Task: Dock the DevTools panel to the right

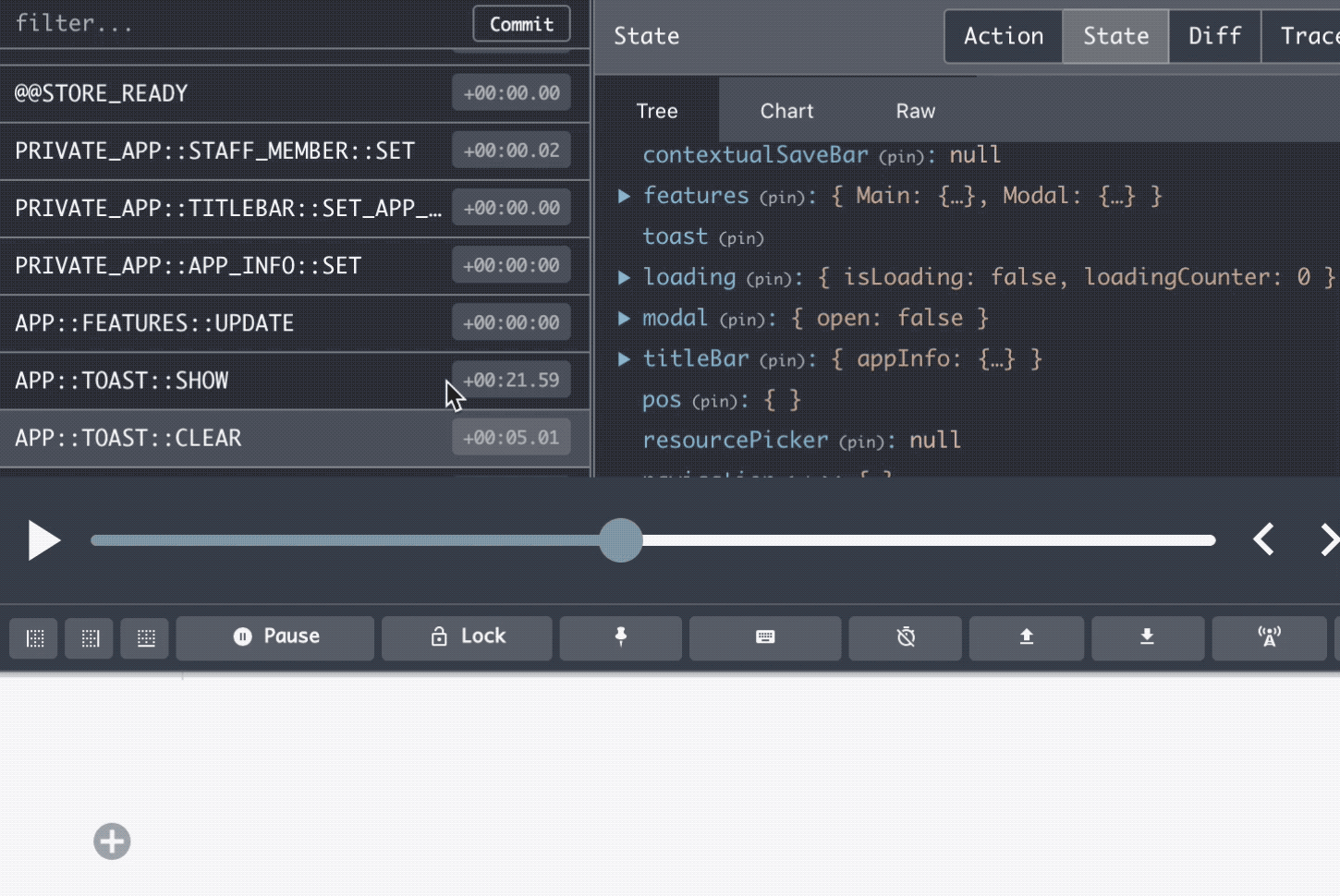Action: click(90, 638)
